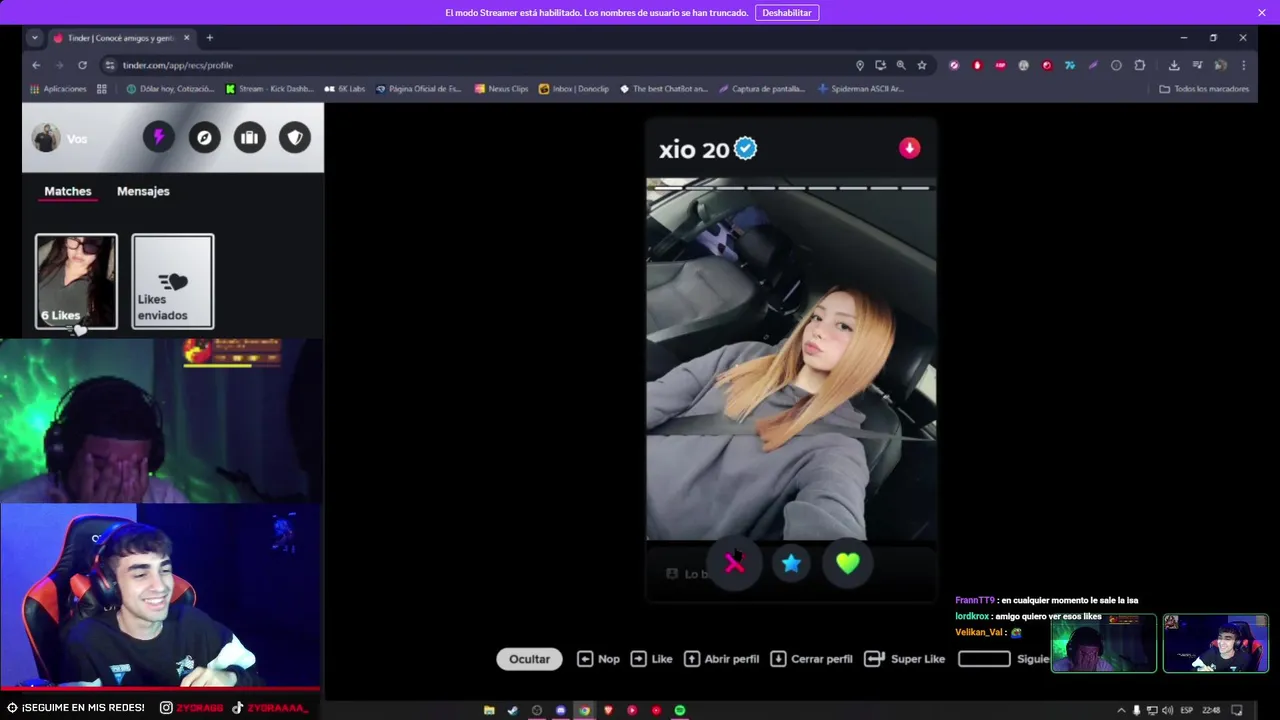Click the address bar URL tinder.com/app/recs/profile
The height and width of the screenshot is (720, 1280).
178,65
